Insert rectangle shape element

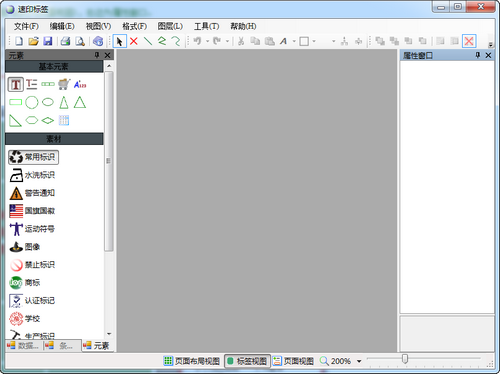click(x=16, y=102)
